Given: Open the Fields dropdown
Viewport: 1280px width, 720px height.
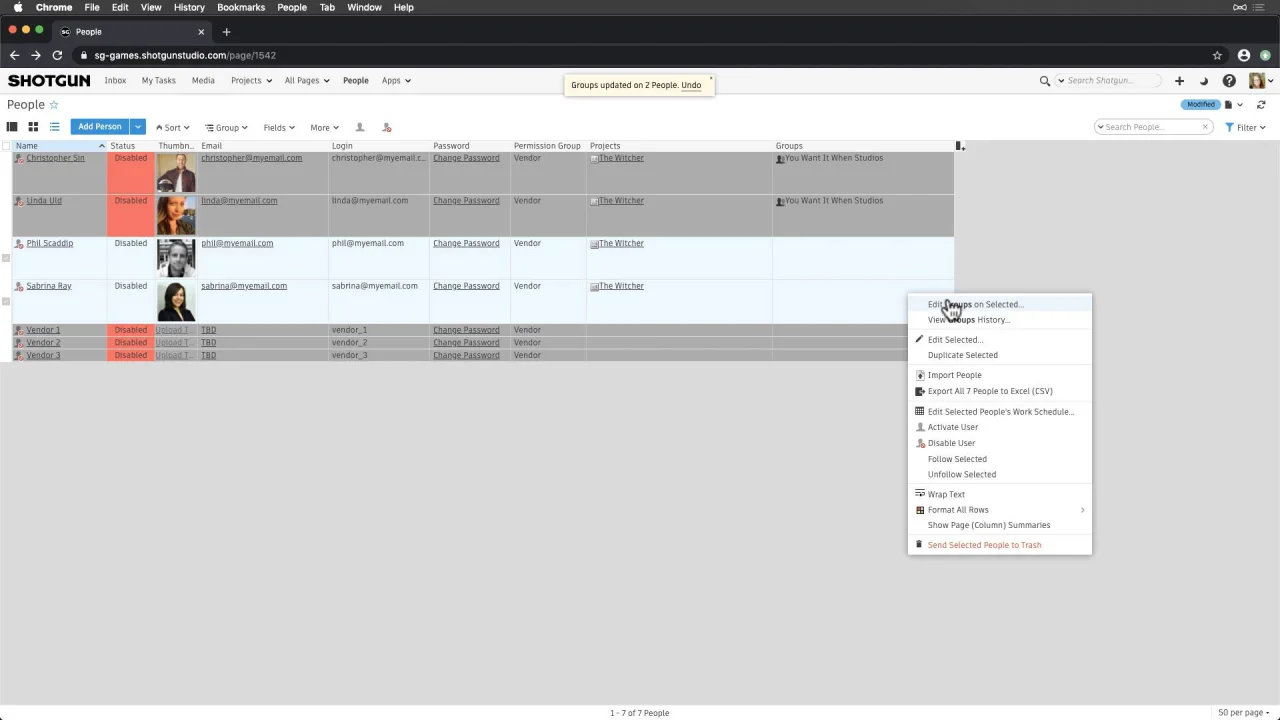Looking at the screenshot, I should [279, 128].
